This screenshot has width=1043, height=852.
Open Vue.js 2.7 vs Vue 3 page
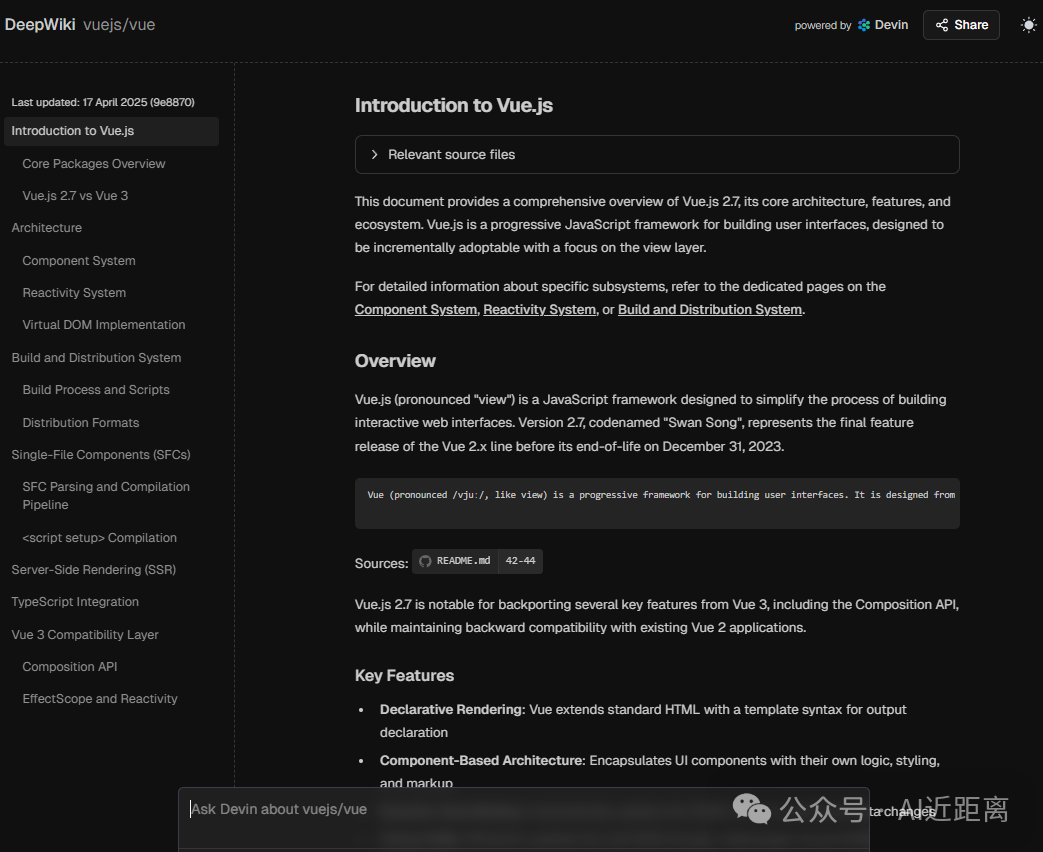point(75,196)
